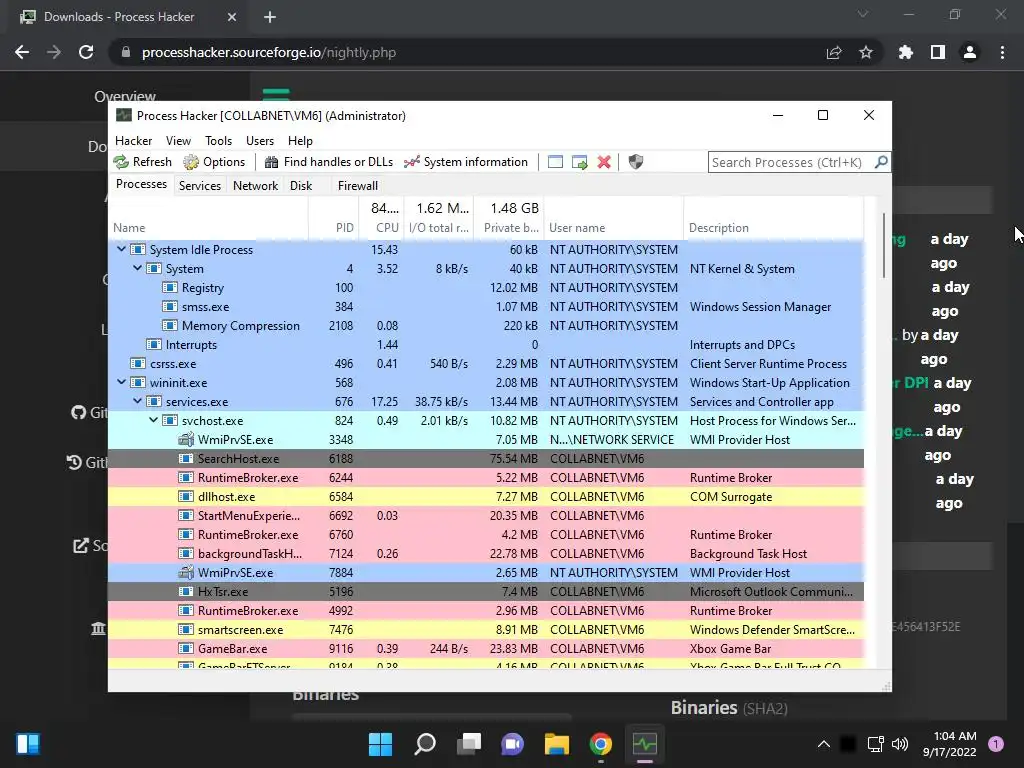This screenshot has width=1024, height=768.
Task: Open the Chat icon on taskbar
Action: pos(513,744)
